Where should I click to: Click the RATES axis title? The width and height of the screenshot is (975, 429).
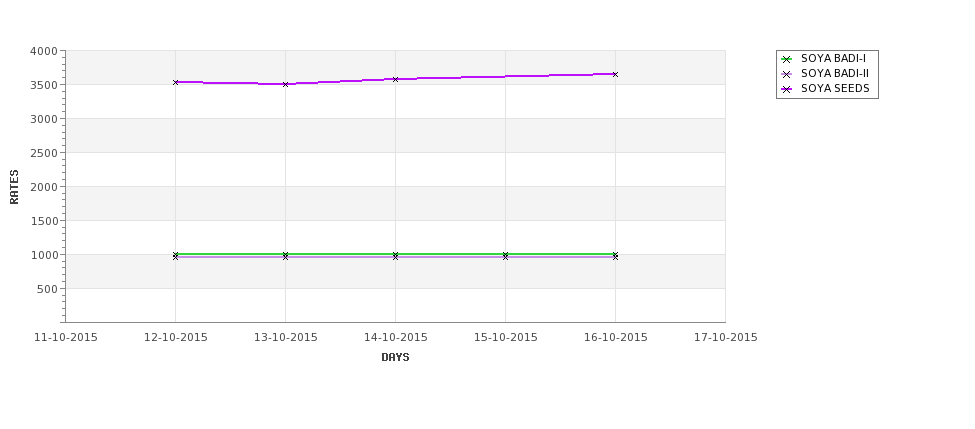(x=15, y=186)
